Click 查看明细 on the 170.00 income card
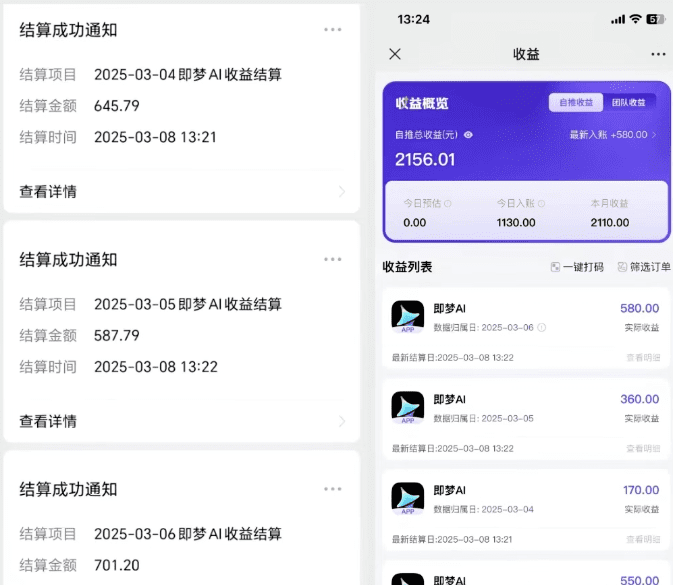The width and height of the screenshot is (673, 585). [x=643, y=540]
